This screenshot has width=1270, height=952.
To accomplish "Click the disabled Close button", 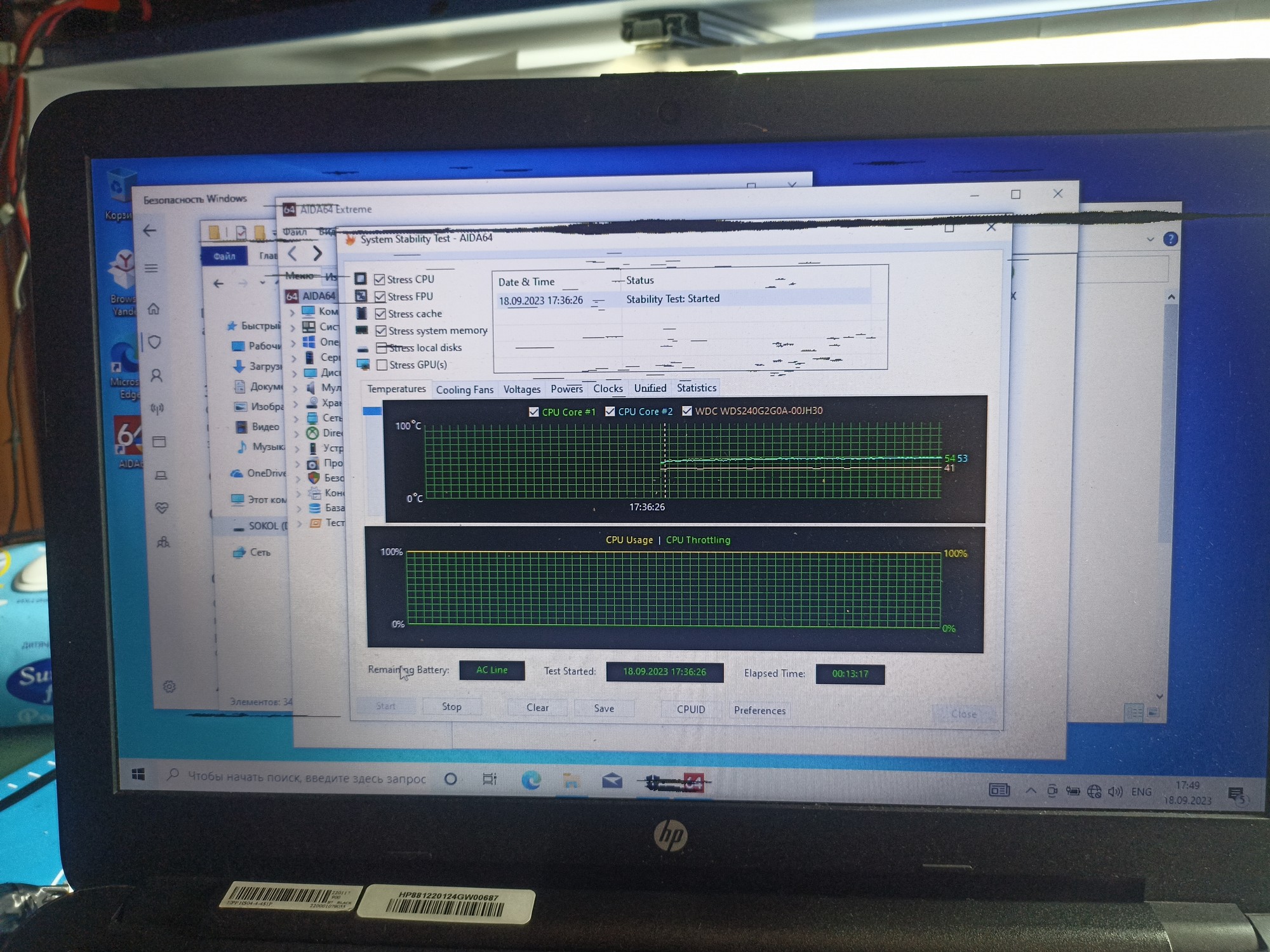I will coord(964,714).
